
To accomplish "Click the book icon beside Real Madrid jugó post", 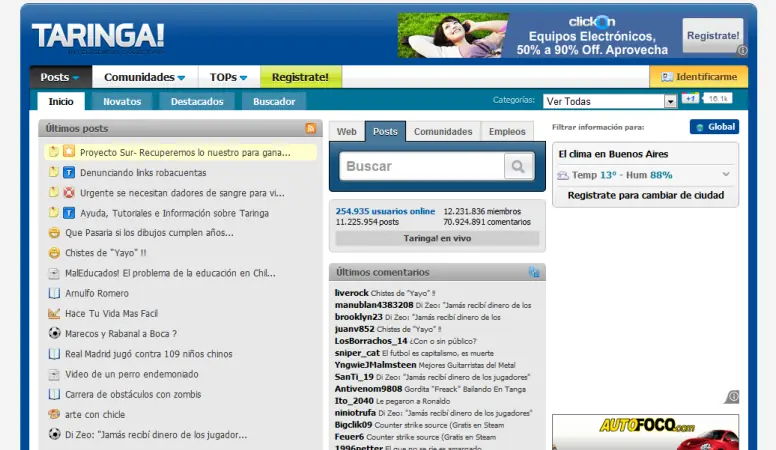I will (x=54, y=354).
